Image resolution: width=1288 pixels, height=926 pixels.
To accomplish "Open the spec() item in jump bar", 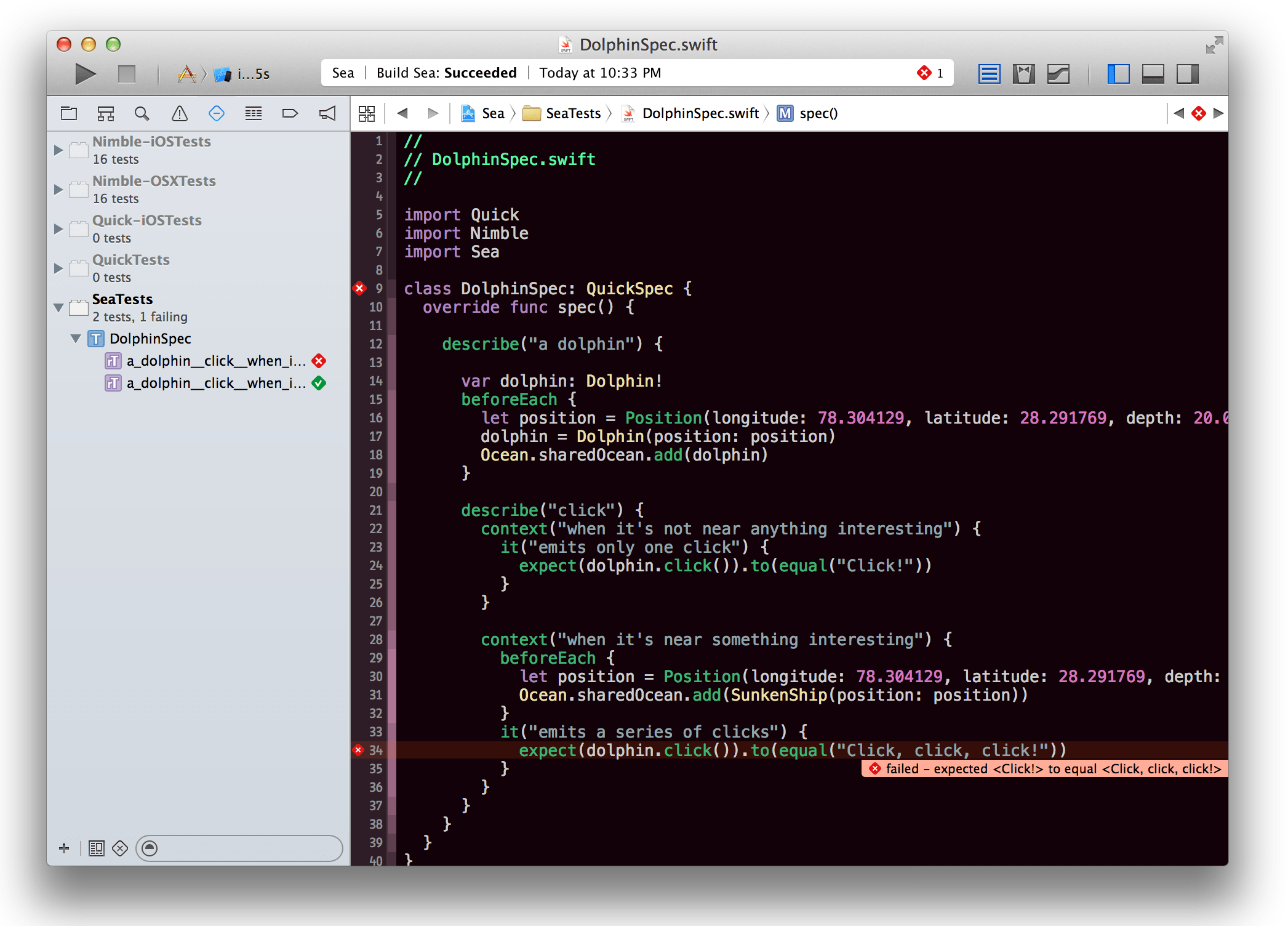I will point(817,113).
